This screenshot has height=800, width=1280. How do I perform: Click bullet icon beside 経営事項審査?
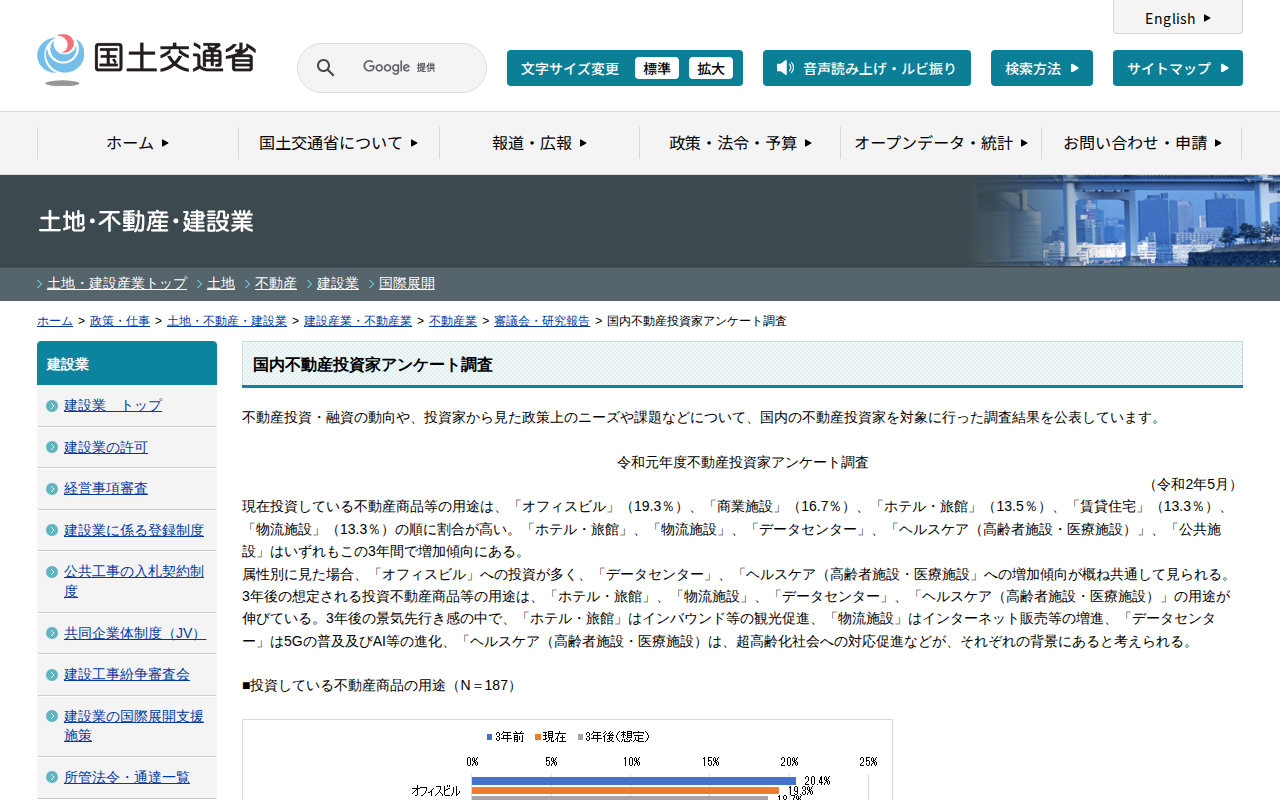click(x=52, y=489)
